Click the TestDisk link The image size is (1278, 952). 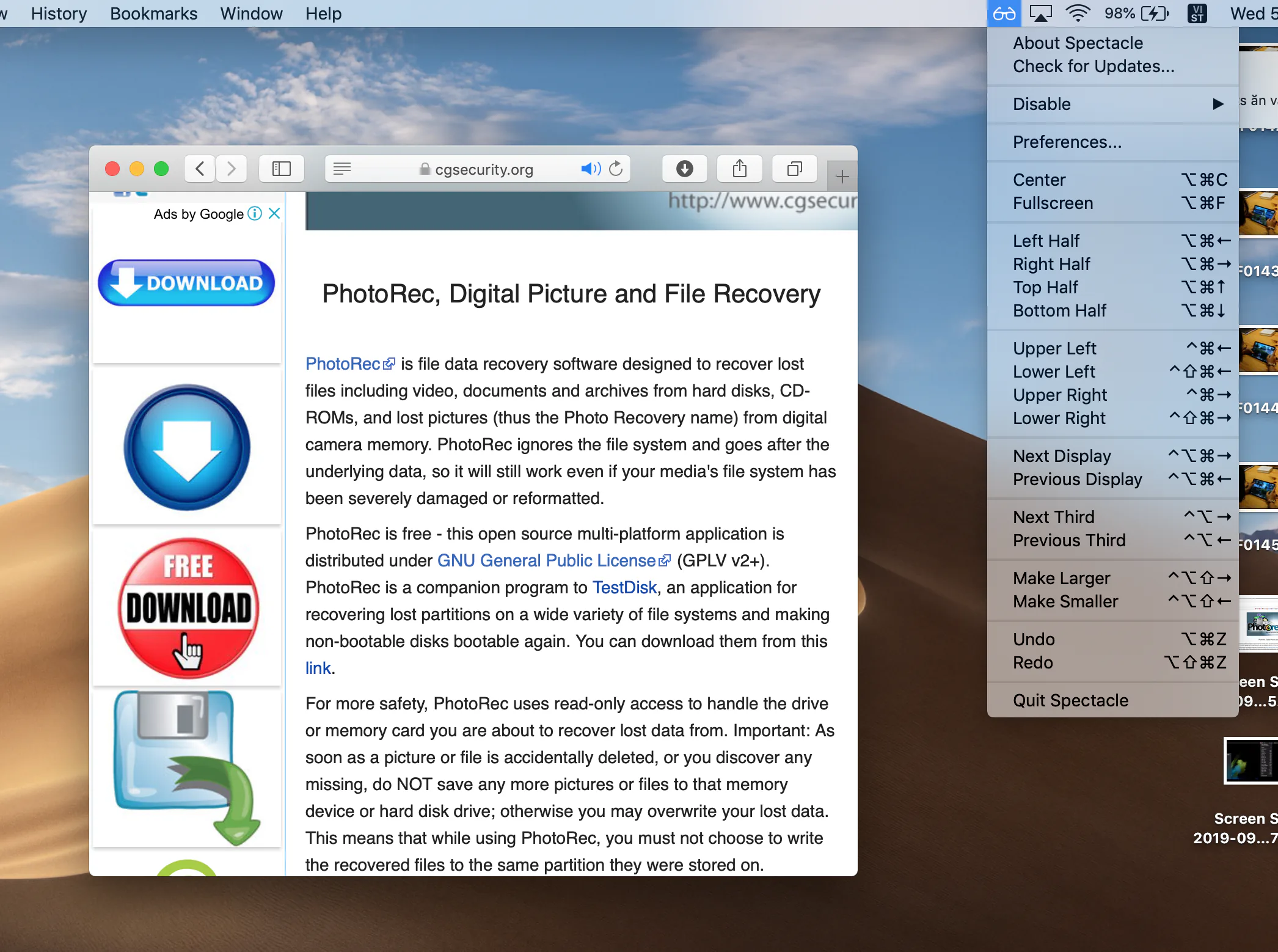click(x=624, y=588)
